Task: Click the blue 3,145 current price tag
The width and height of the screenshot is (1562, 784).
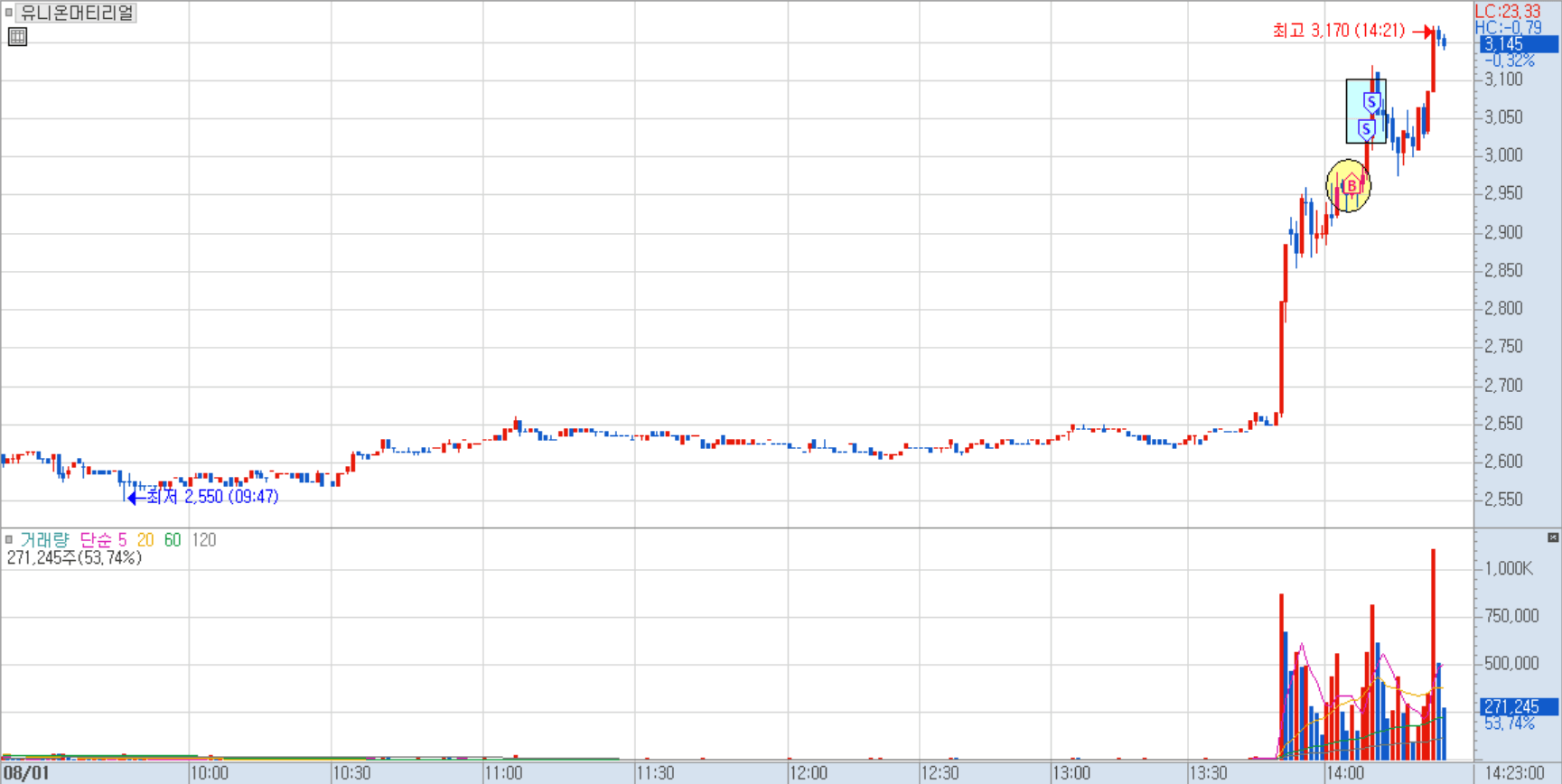Action: click(1519, 44)
